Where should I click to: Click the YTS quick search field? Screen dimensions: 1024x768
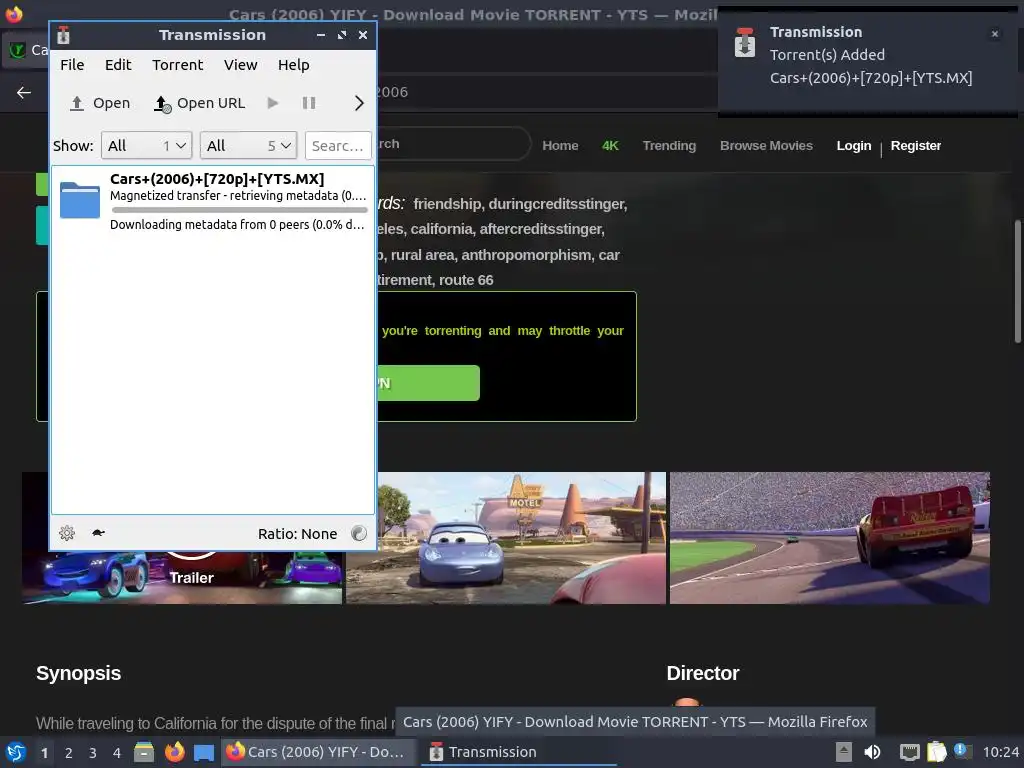click(453, 144)
